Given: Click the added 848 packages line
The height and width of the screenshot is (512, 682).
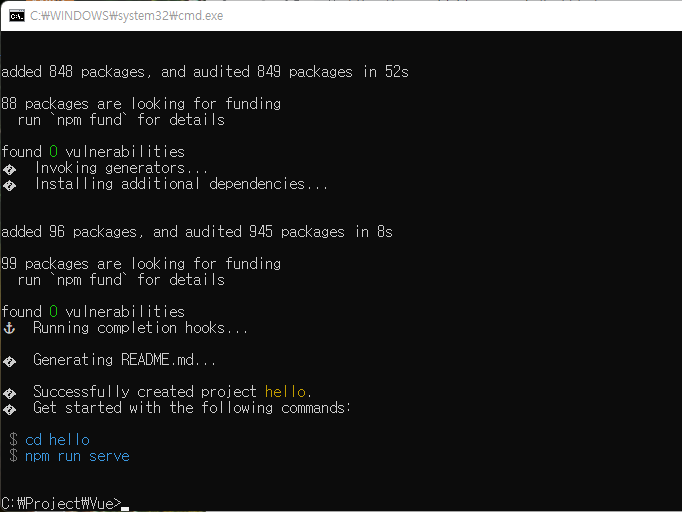Looking at the screenshot, I should [x=204, y=72].
